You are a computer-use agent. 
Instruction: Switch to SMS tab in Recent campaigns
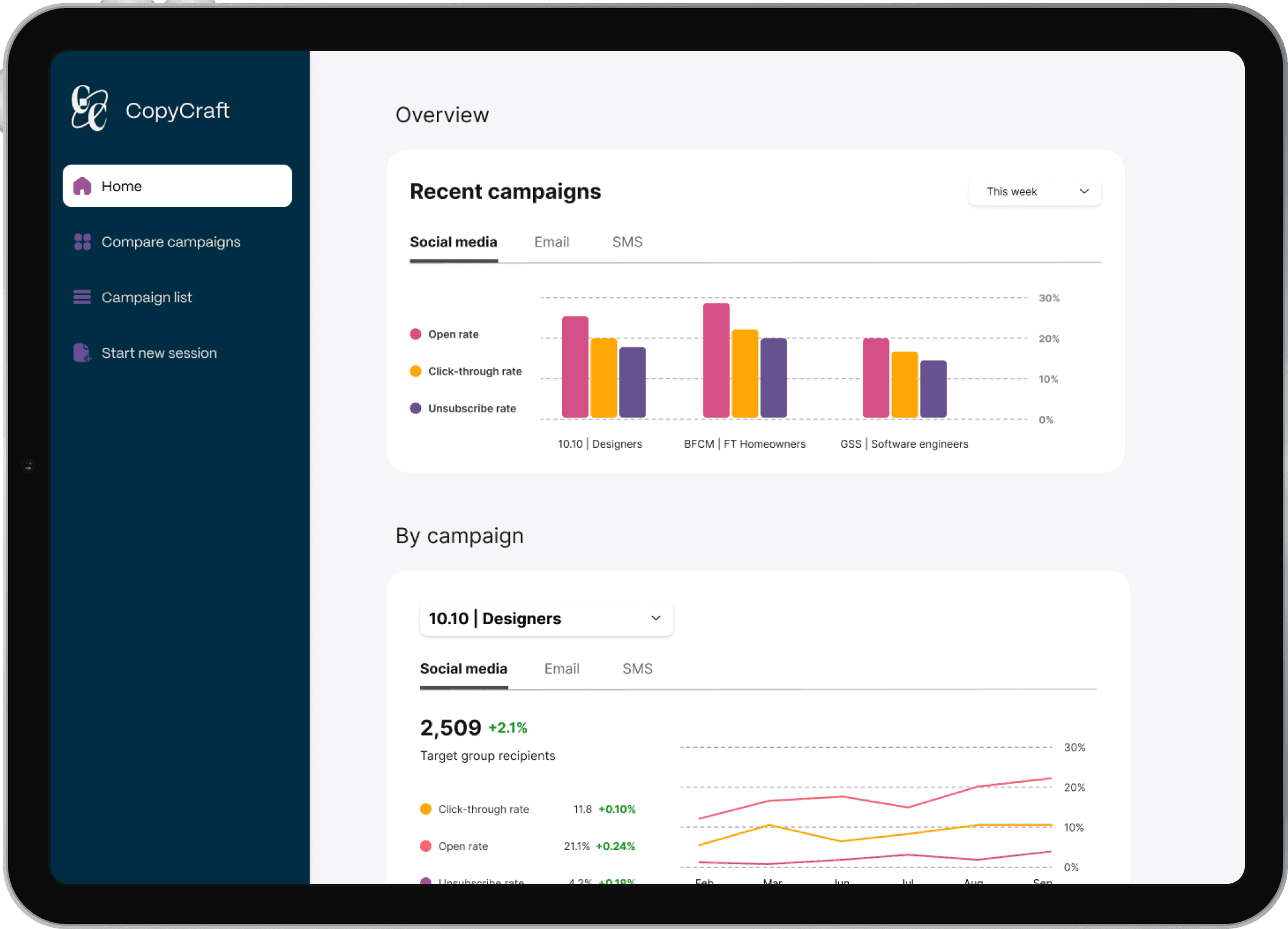(x=627, y=242)
